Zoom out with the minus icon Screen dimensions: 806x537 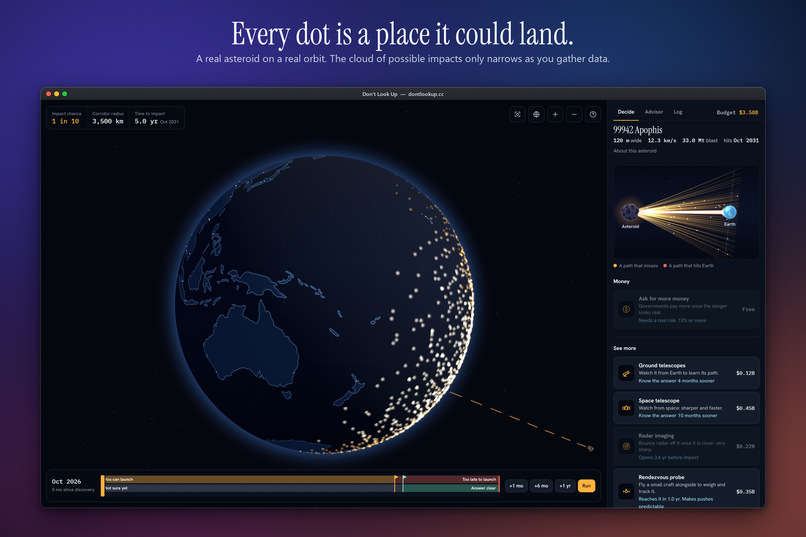(574, 115)
